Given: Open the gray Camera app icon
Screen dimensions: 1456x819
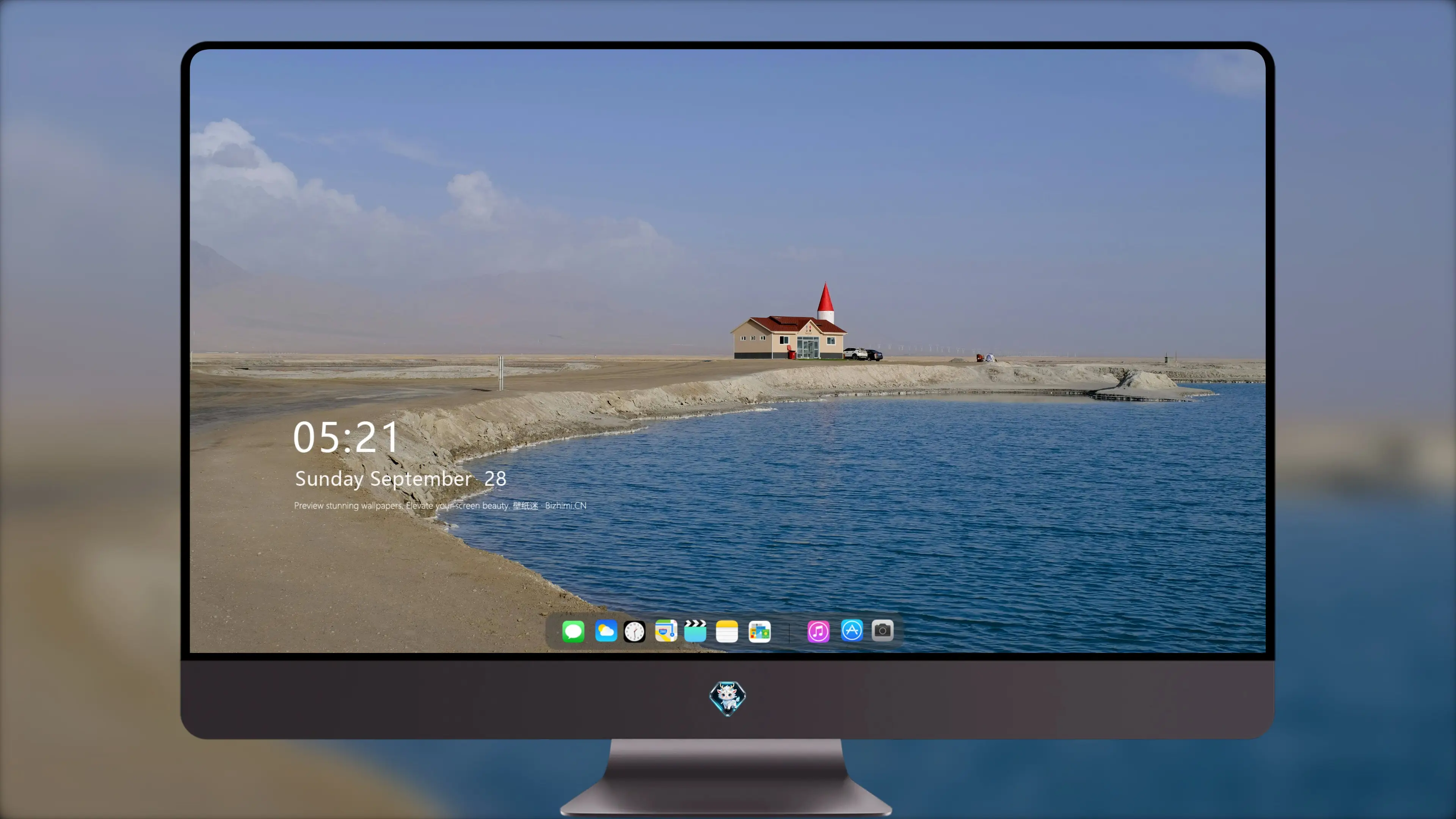Looking at the screenshot, I should click(x=882, y=630).
